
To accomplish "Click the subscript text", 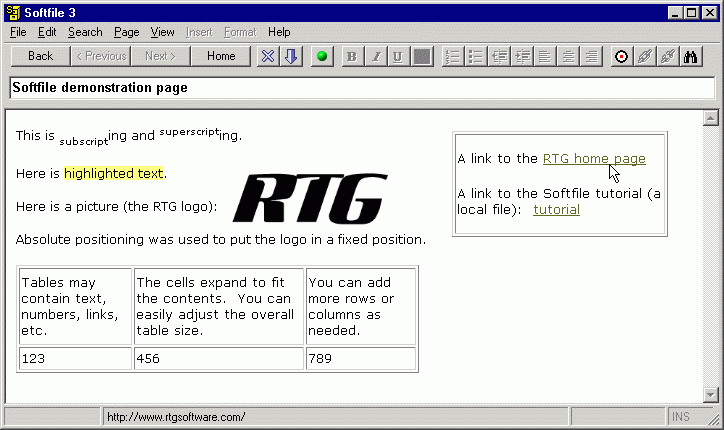I will 84,141.
